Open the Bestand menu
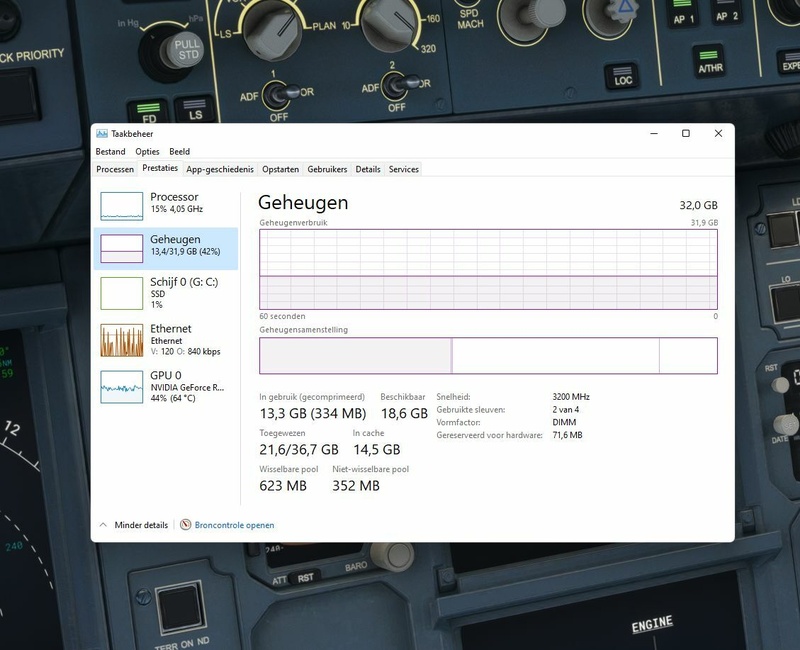The image size is (800, 650). coord(110,152)
